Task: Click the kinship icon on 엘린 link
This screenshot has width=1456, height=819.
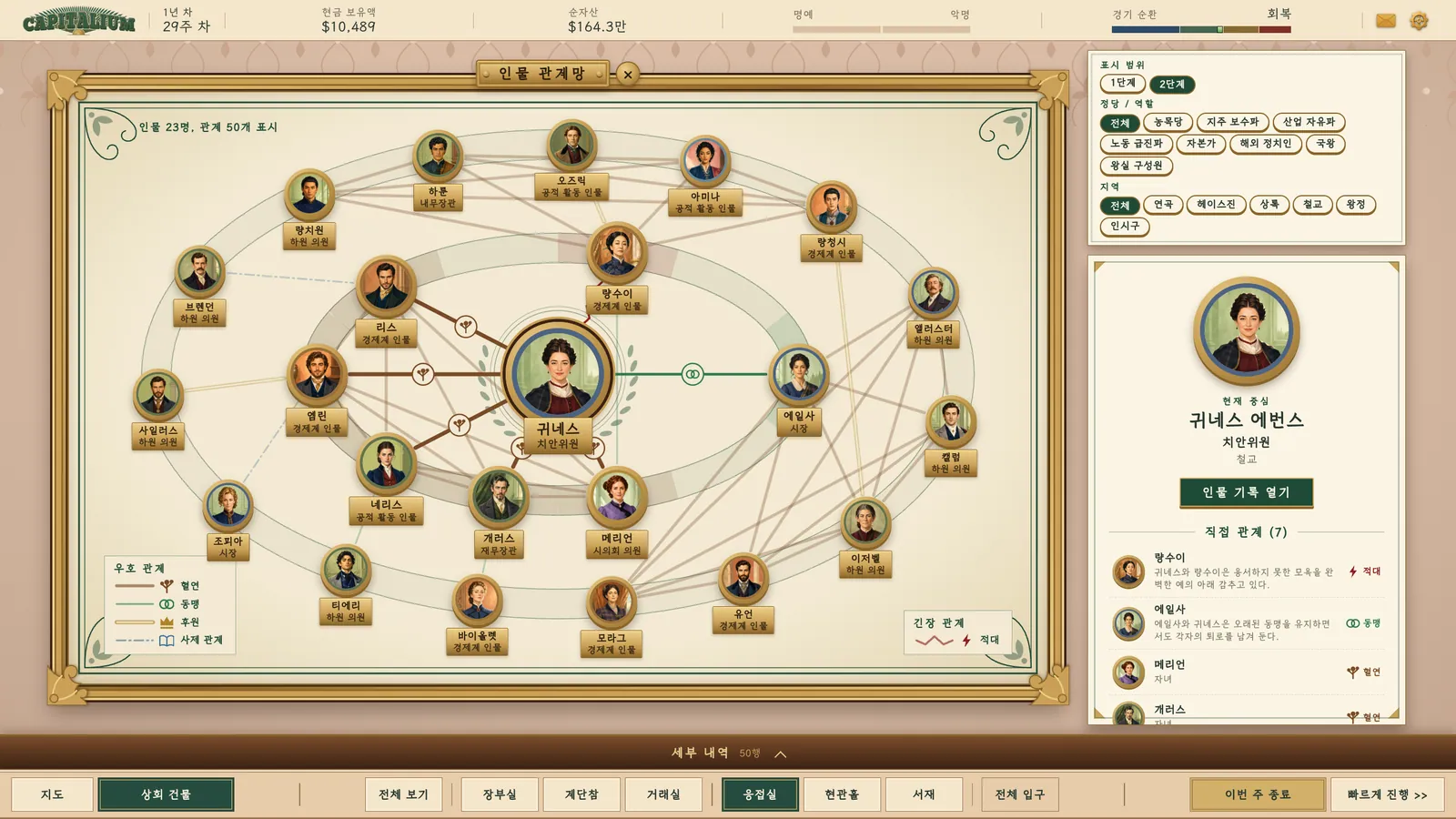Action: [422, 373]
